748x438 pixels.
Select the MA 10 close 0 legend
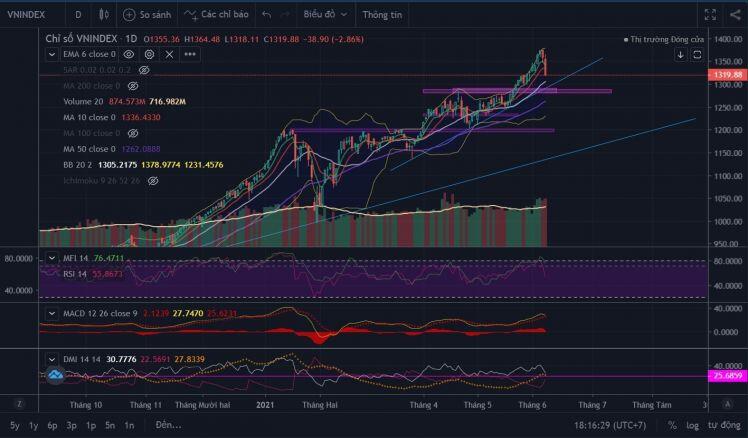89,117
